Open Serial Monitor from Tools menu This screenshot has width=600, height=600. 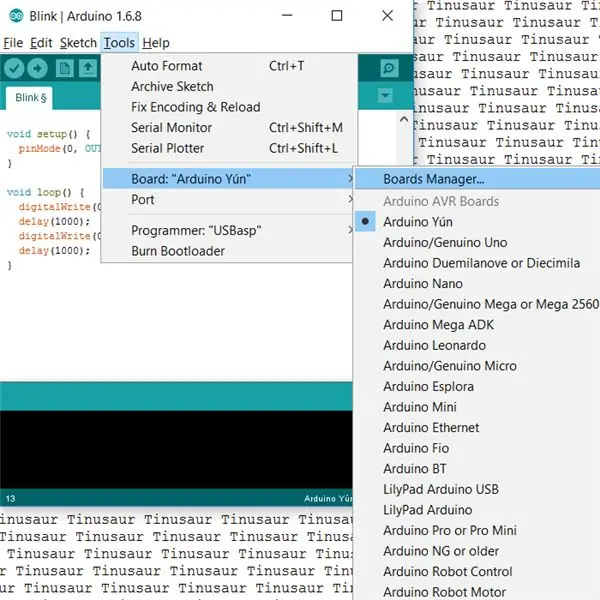[228, 127]
